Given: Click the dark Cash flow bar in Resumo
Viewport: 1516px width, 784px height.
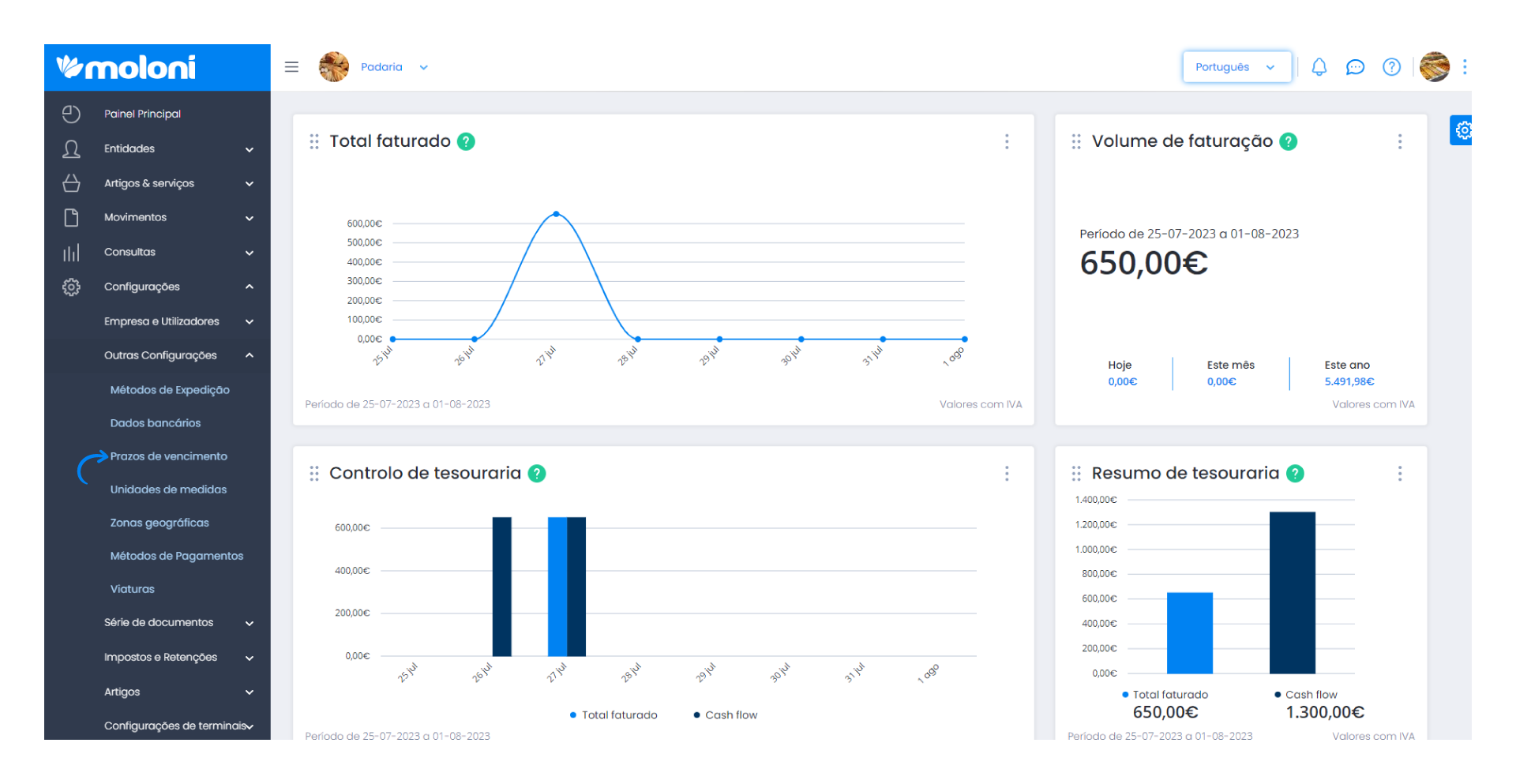Looking at the screenshot, I should click(1293, 593).
